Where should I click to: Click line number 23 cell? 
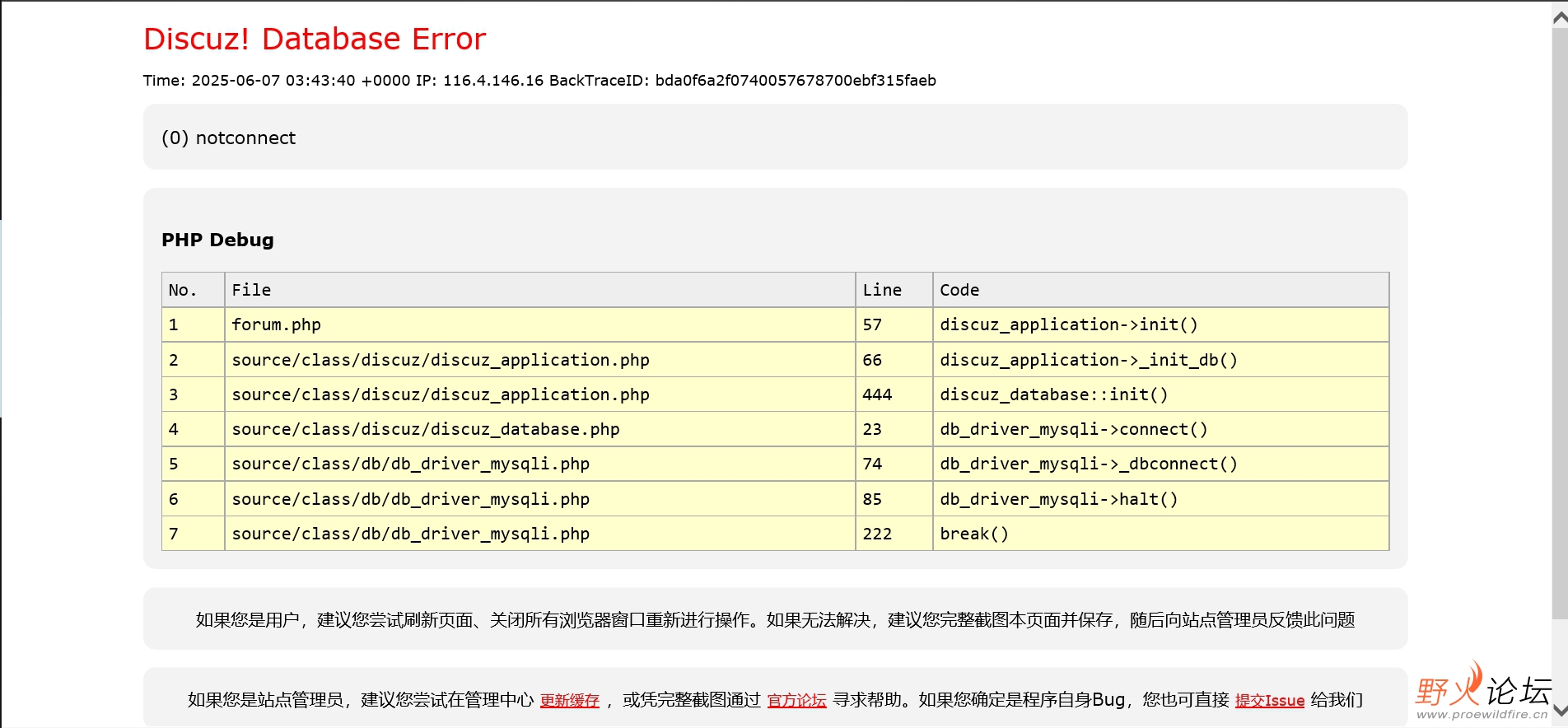(x=894, y=429)
